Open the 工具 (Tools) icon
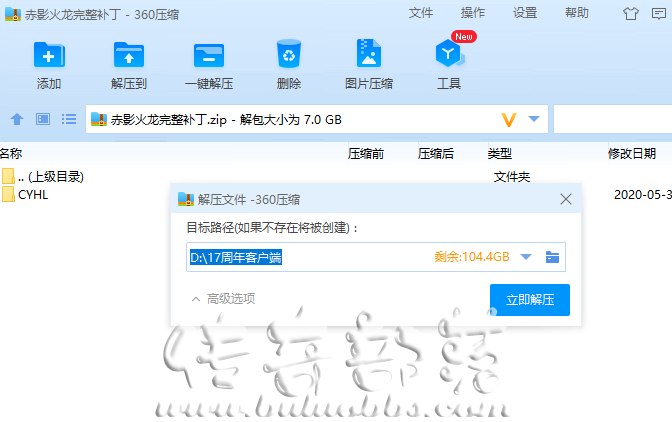 click(x=449, y=54)
